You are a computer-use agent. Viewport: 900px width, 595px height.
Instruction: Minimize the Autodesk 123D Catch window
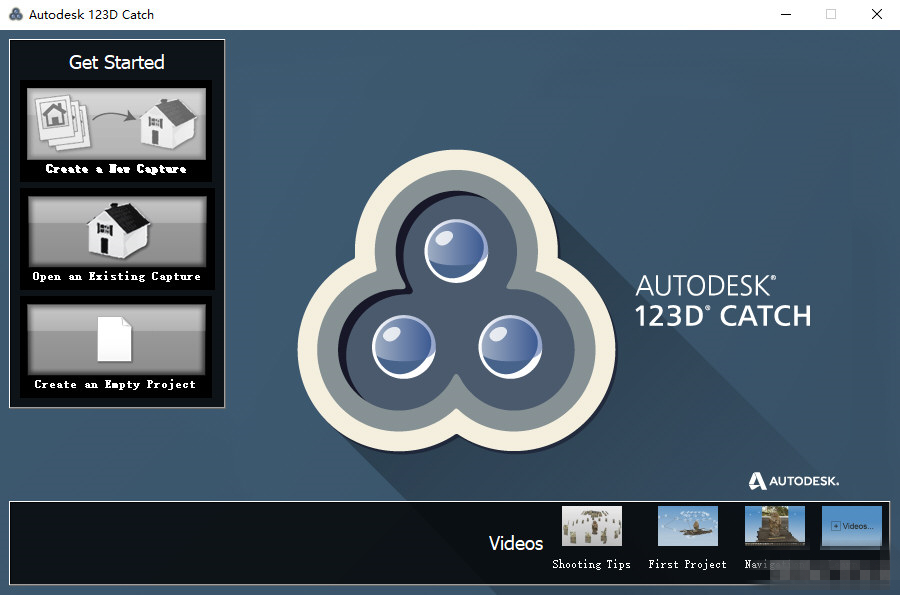(786, 14)
